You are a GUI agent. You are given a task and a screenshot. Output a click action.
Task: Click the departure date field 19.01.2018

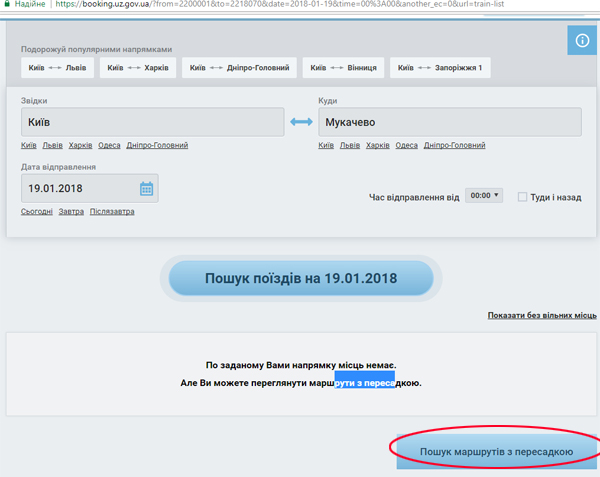click(x=78, y=188)
